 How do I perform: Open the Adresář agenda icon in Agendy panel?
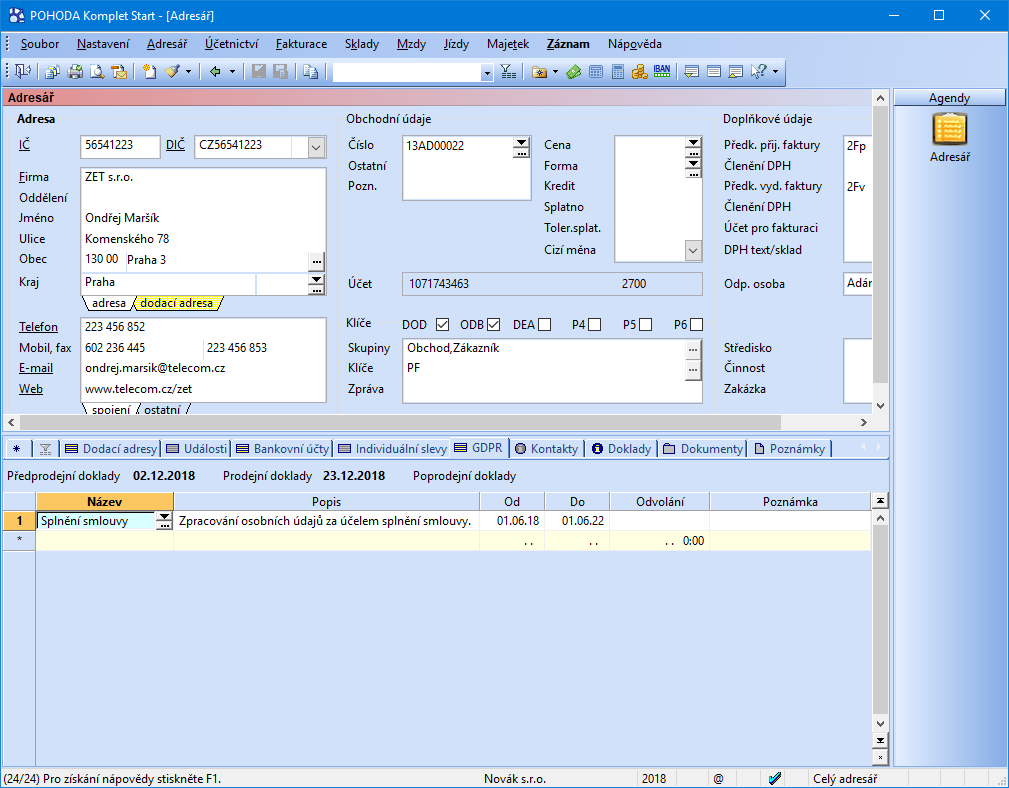click(949, 129)
